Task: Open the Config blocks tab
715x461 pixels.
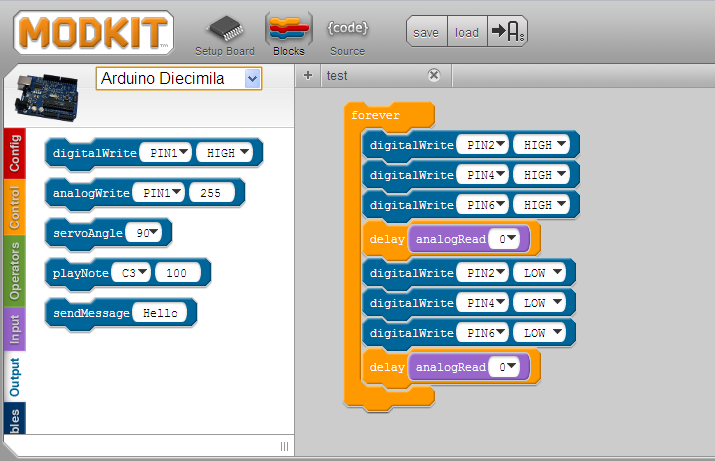Action: pyautogui.click(x=15, y=154)
